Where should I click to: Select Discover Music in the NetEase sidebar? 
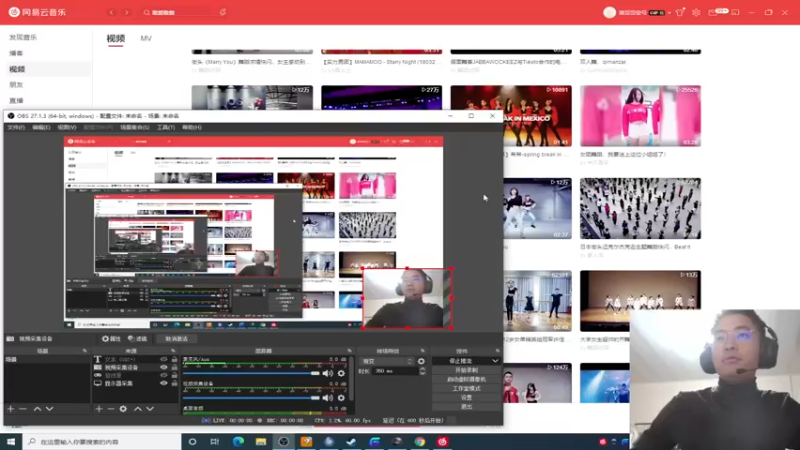coord(23,37)
